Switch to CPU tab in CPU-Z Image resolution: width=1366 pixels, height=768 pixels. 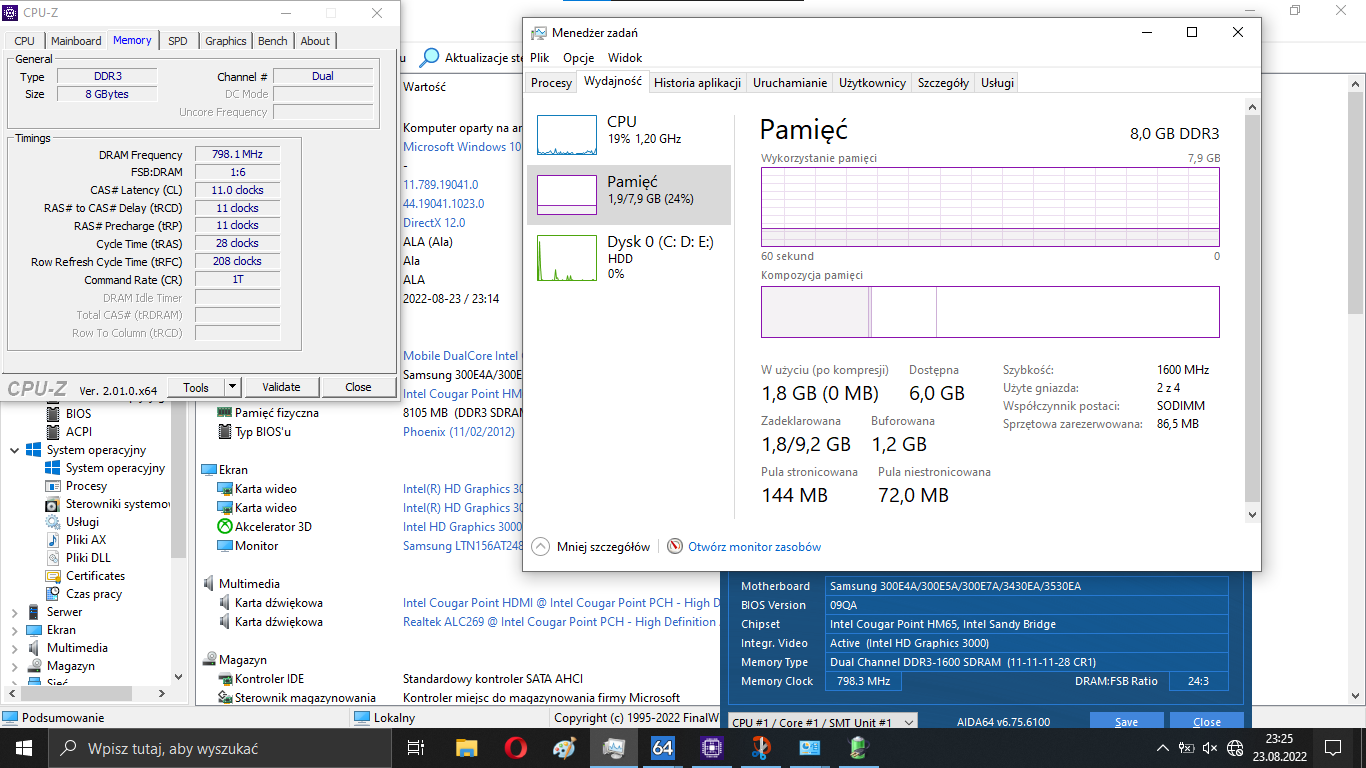coord(25,41)
